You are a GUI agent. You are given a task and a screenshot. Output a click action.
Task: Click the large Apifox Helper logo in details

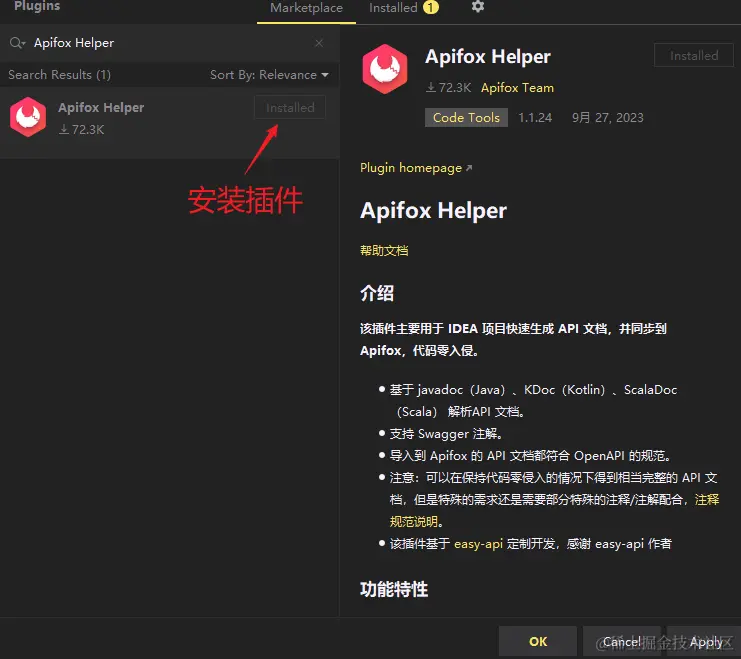pos(385,69)
